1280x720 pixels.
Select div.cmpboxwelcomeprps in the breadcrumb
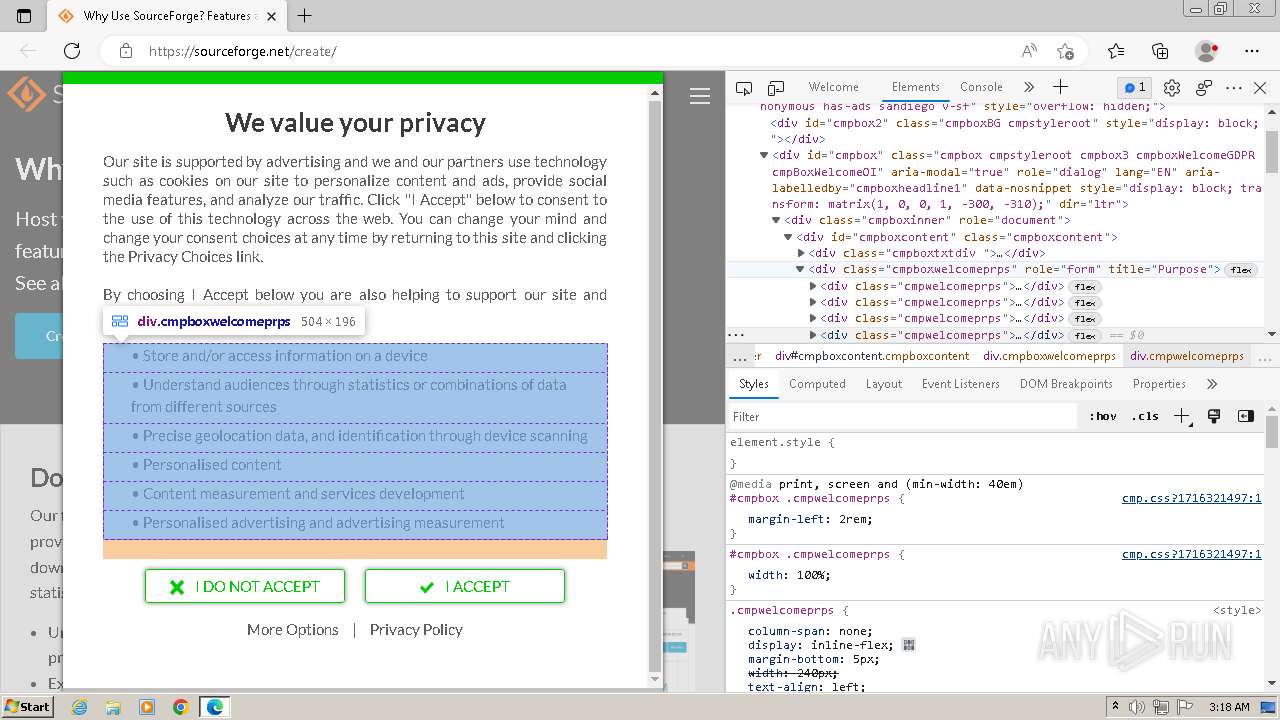coord(1049,356)
